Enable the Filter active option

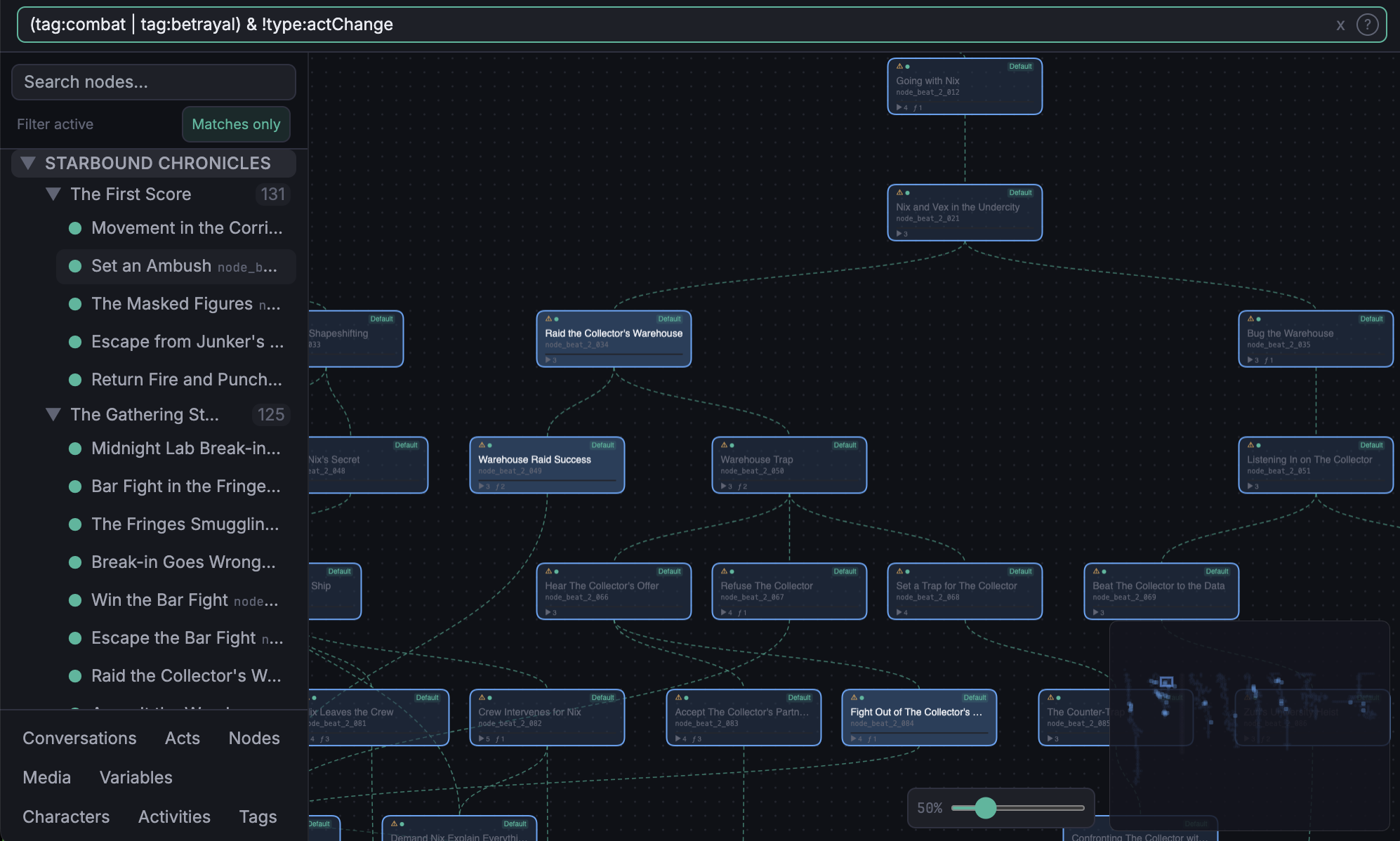pyautogui.click(x=55, y=124)
